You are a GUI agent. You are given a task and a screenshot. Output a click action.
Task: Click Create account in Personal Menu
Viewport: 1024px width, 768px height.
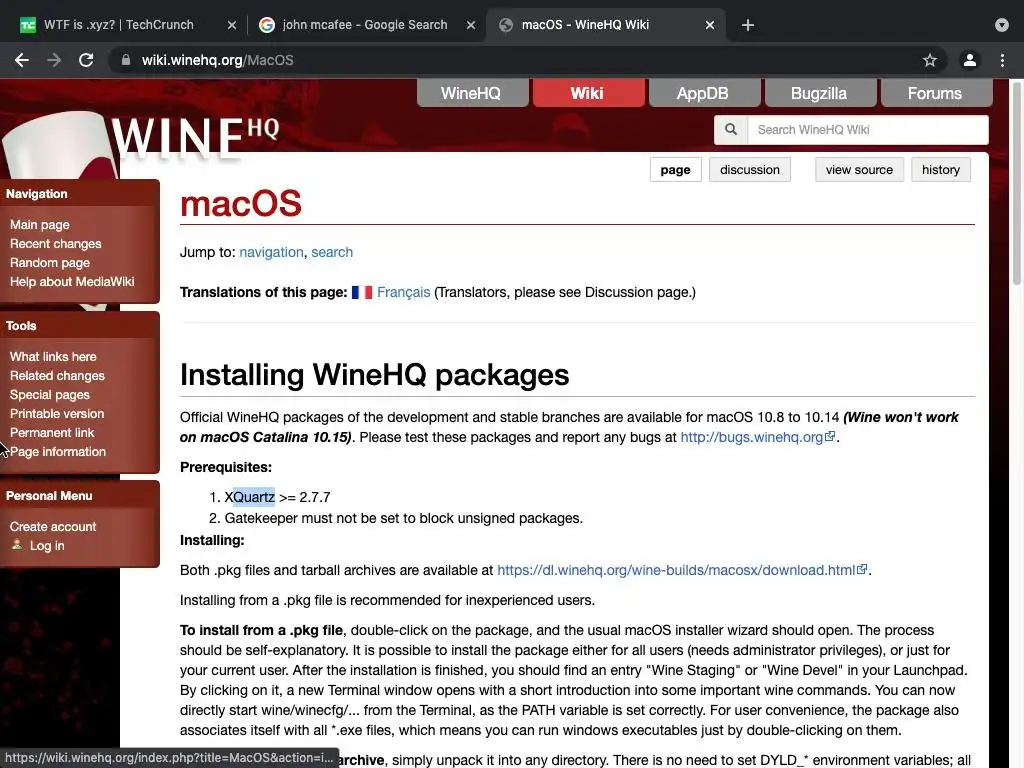click(53, 526)
